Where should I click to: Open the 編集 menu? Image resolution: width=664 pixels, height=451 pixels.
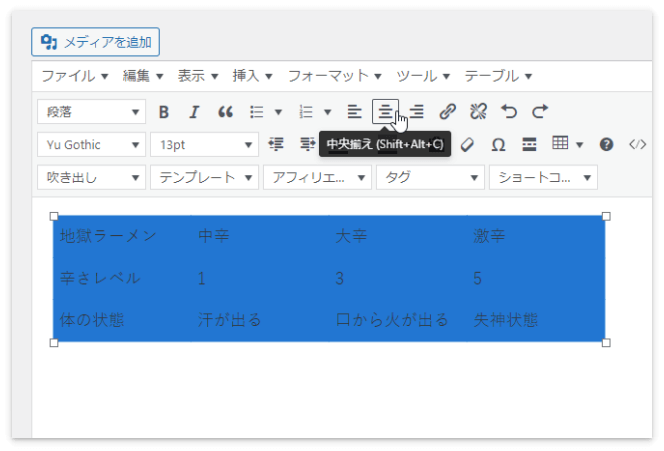[x=143, y=76]
